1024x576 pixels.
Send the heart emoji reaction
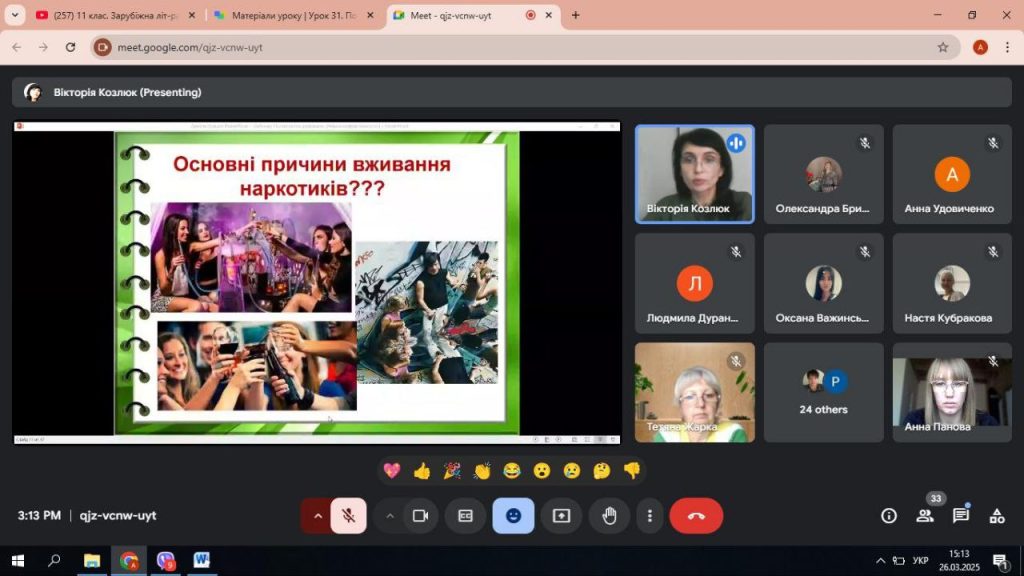point(392,470)
